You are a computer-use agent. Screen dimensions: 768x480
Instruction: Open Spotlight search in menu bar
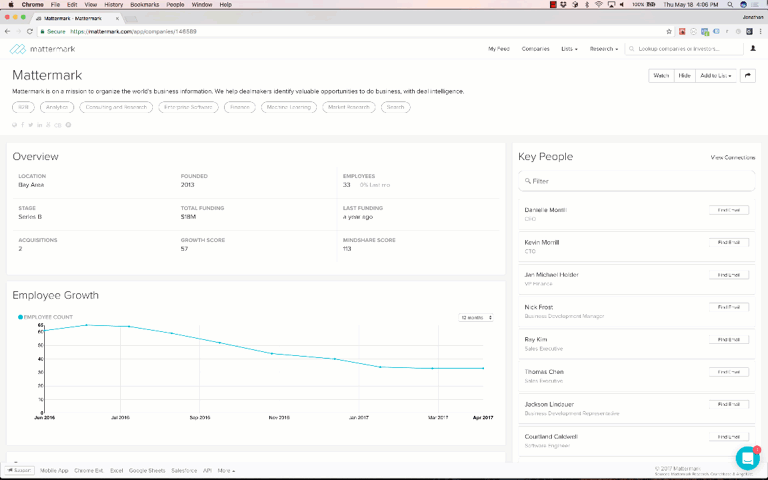(x=730, y=4)
